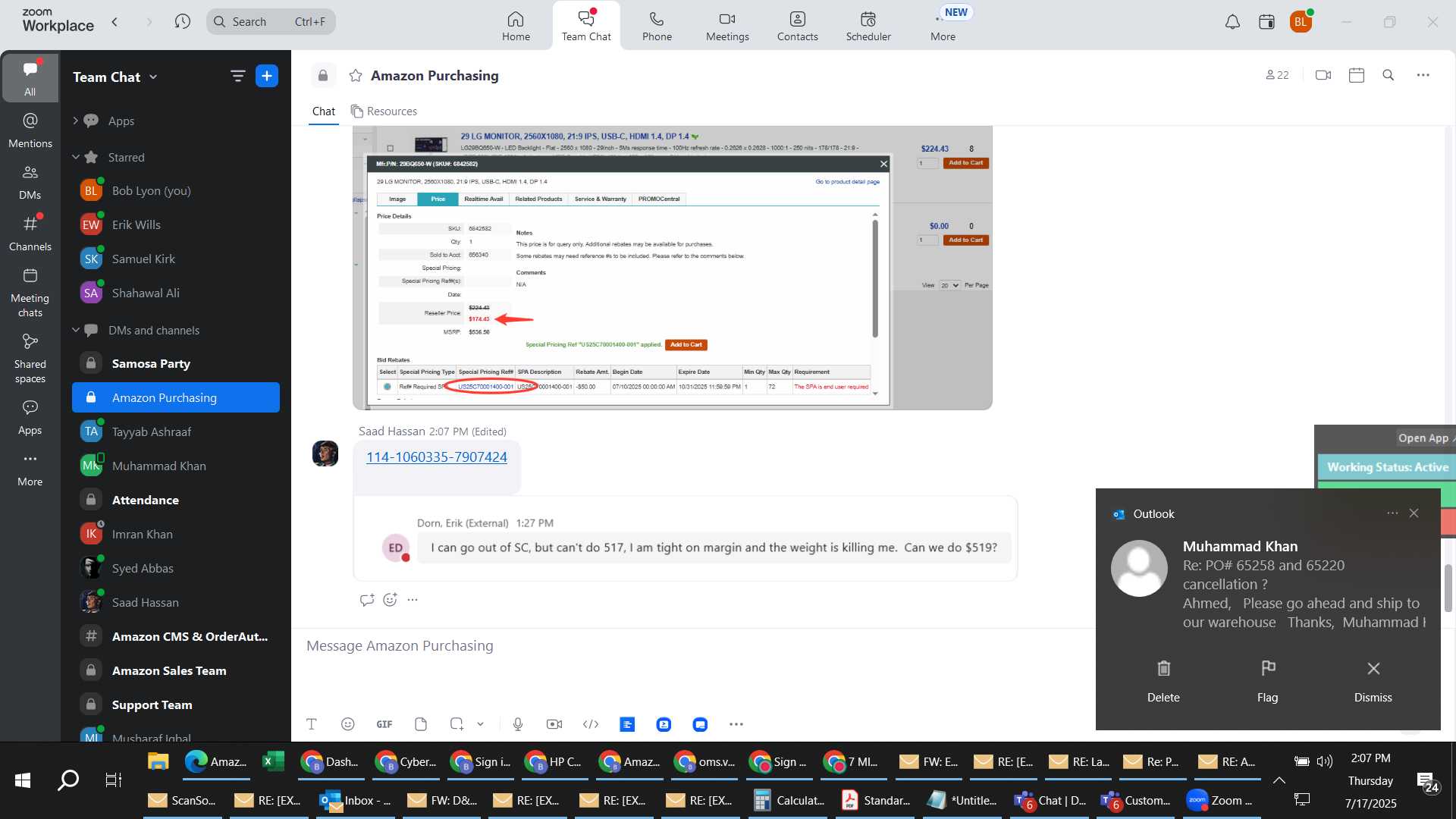Screen dimensions: 1456x819
Task: Add an emoji reaction to the message
Action: [390, 600]
